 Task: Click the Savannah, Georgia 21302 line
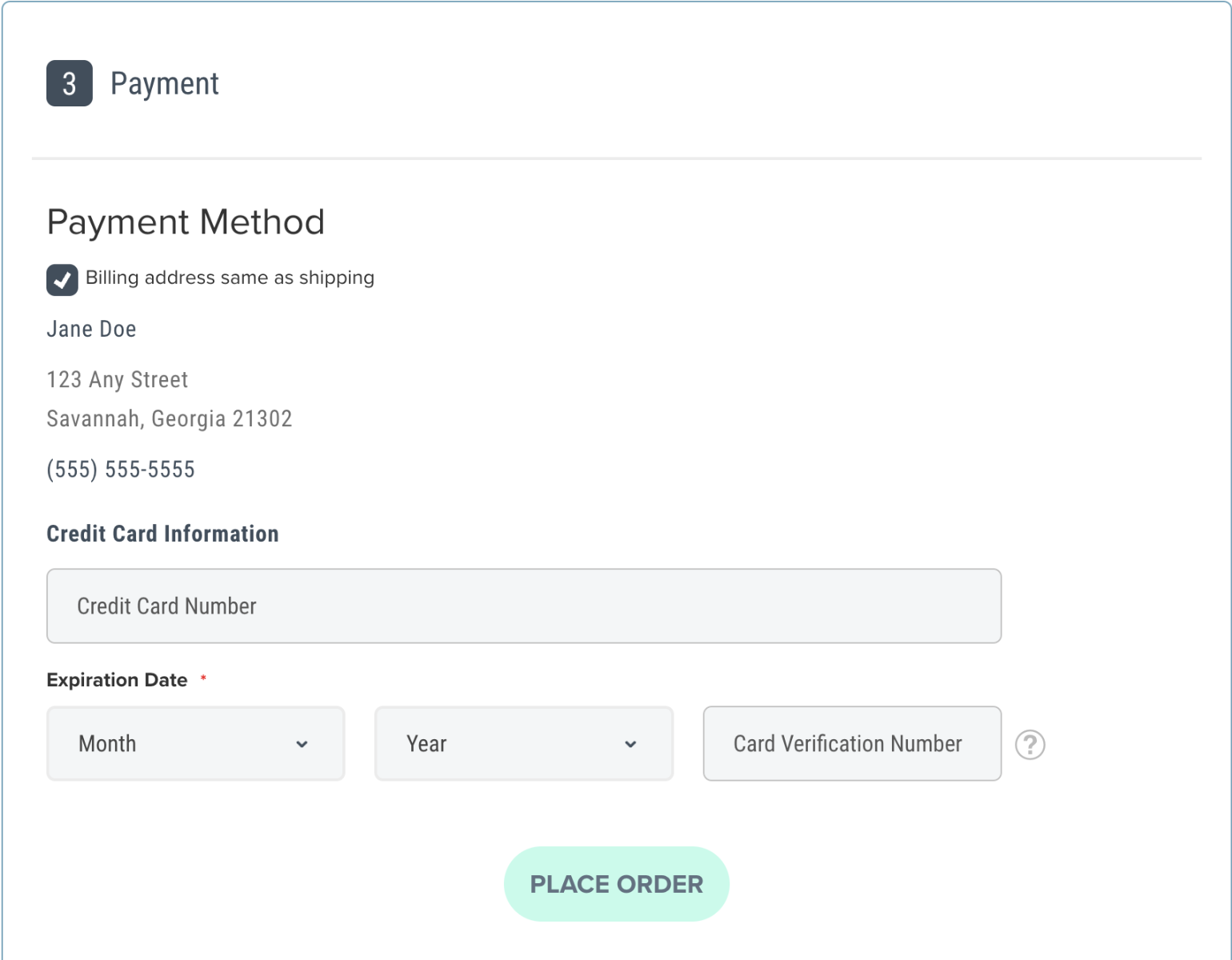point(170,418)
